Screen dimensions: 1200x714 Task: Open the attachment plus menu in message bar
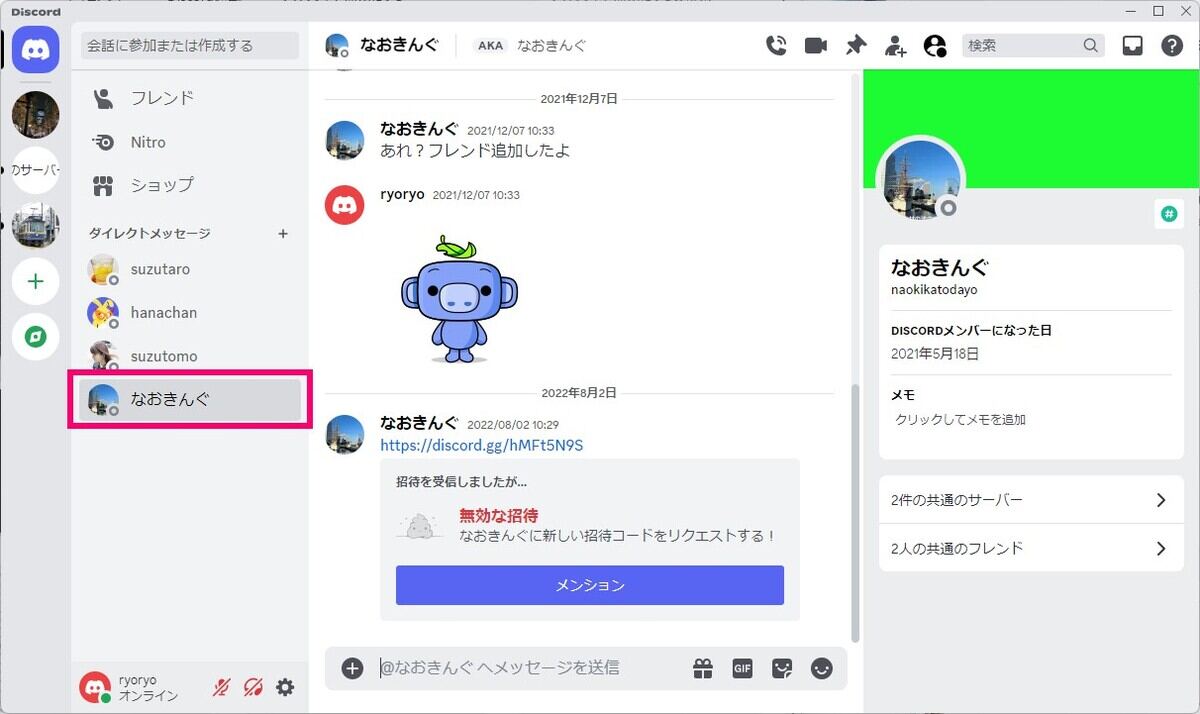(352, 668)
